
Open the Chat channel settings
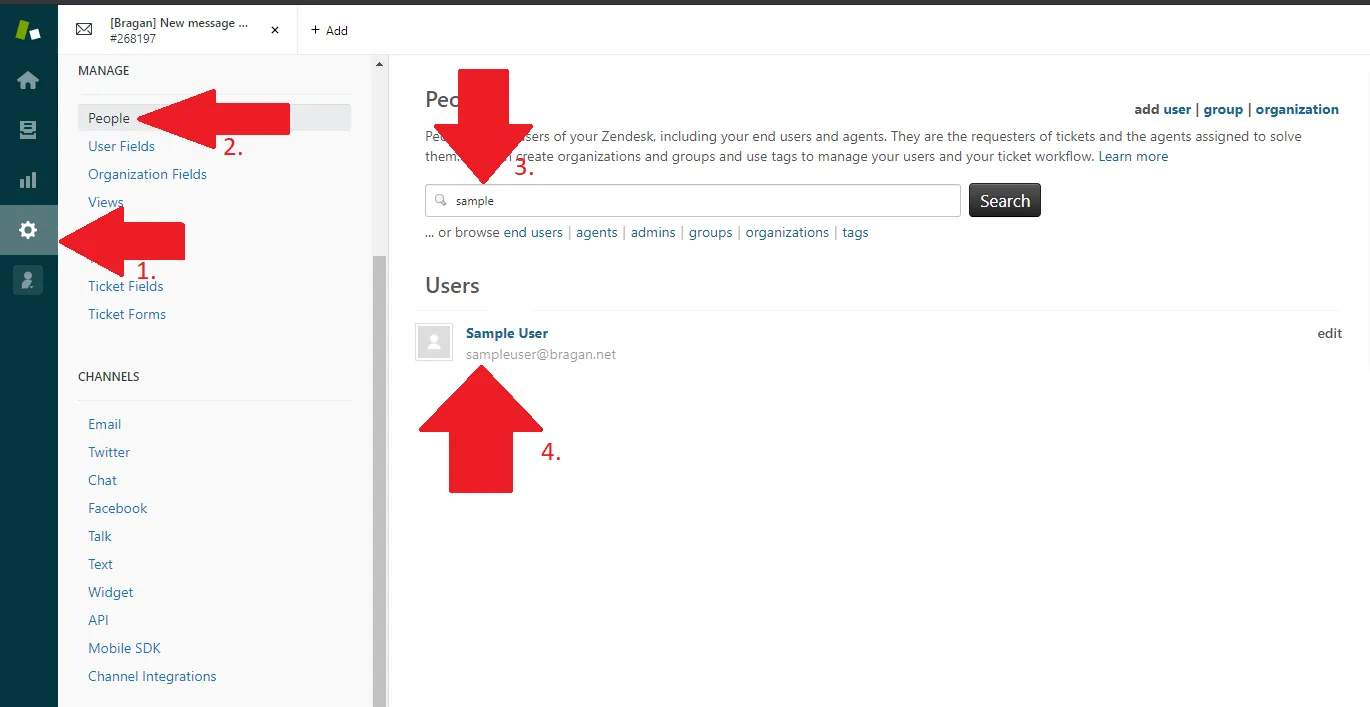[102, 480]
